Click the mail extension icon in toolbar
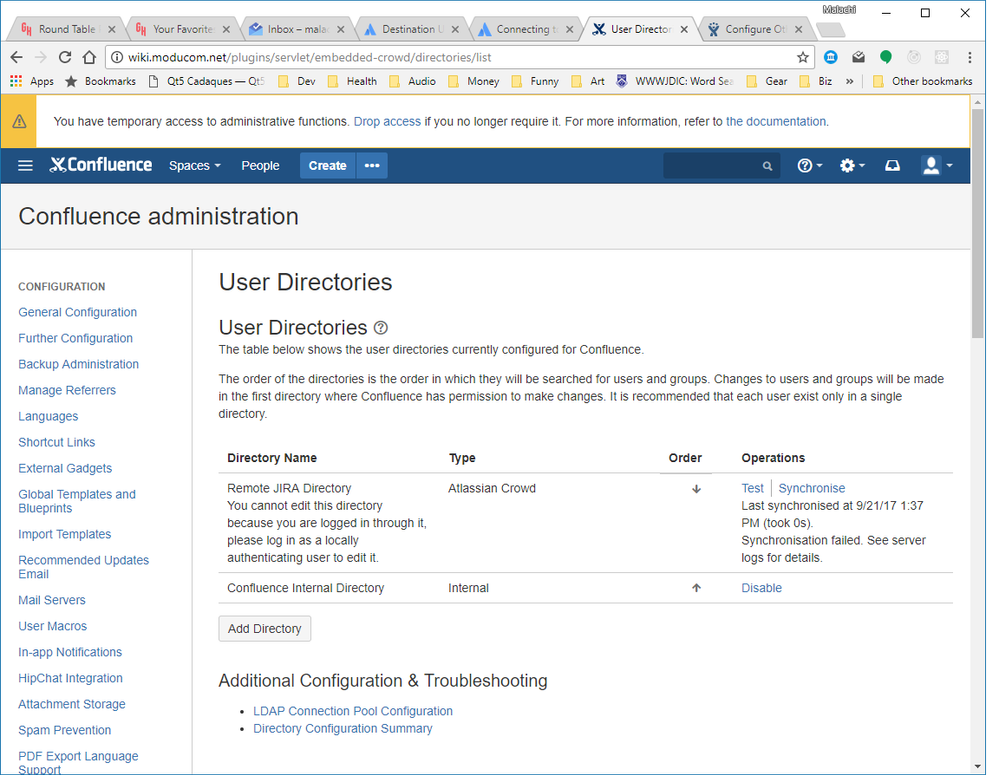999x775 pixels. (x=858, y=57)
